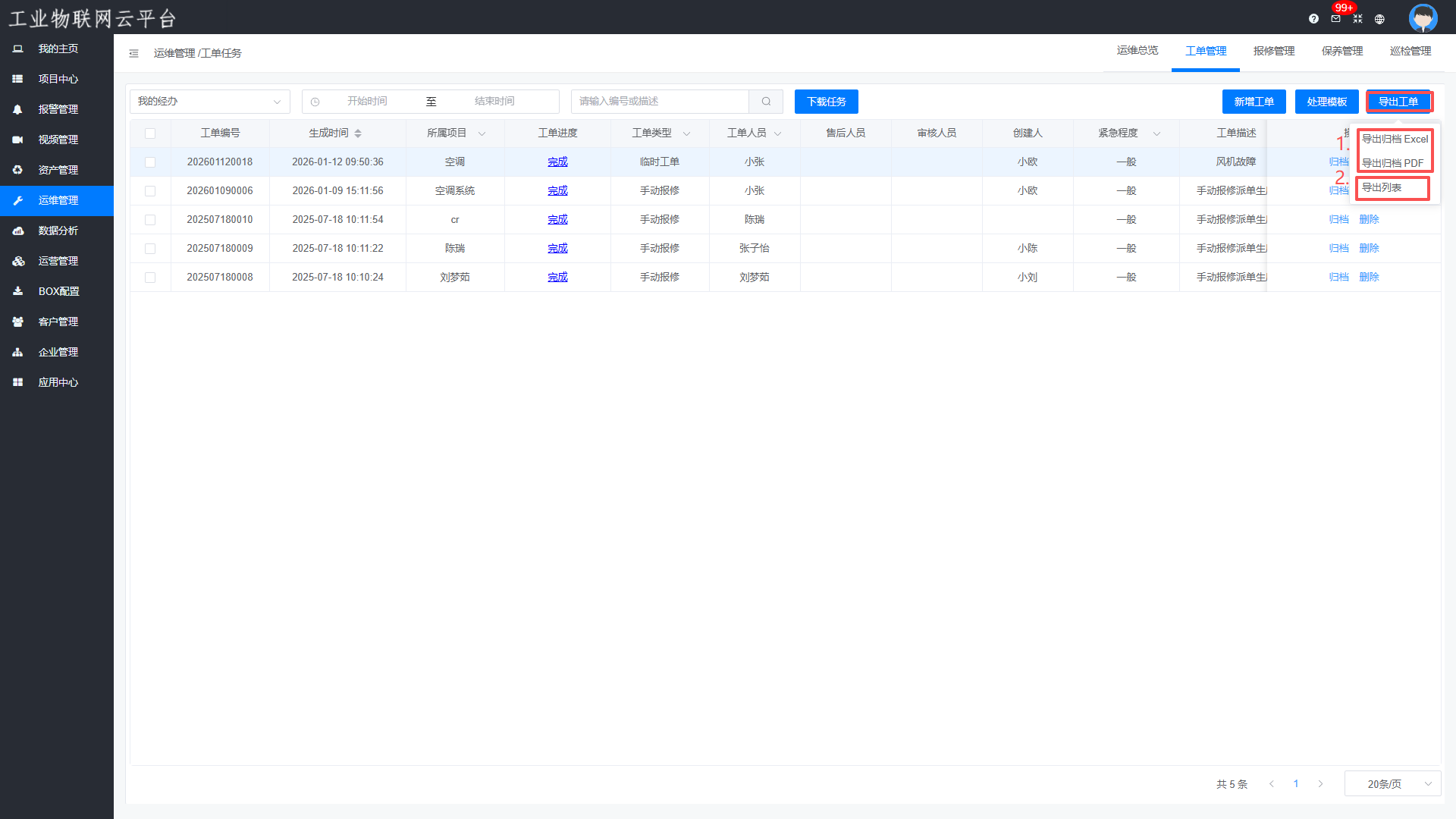Click the 下载任务 button
This screenshot has width=1456, height=819.
[826, 102]
